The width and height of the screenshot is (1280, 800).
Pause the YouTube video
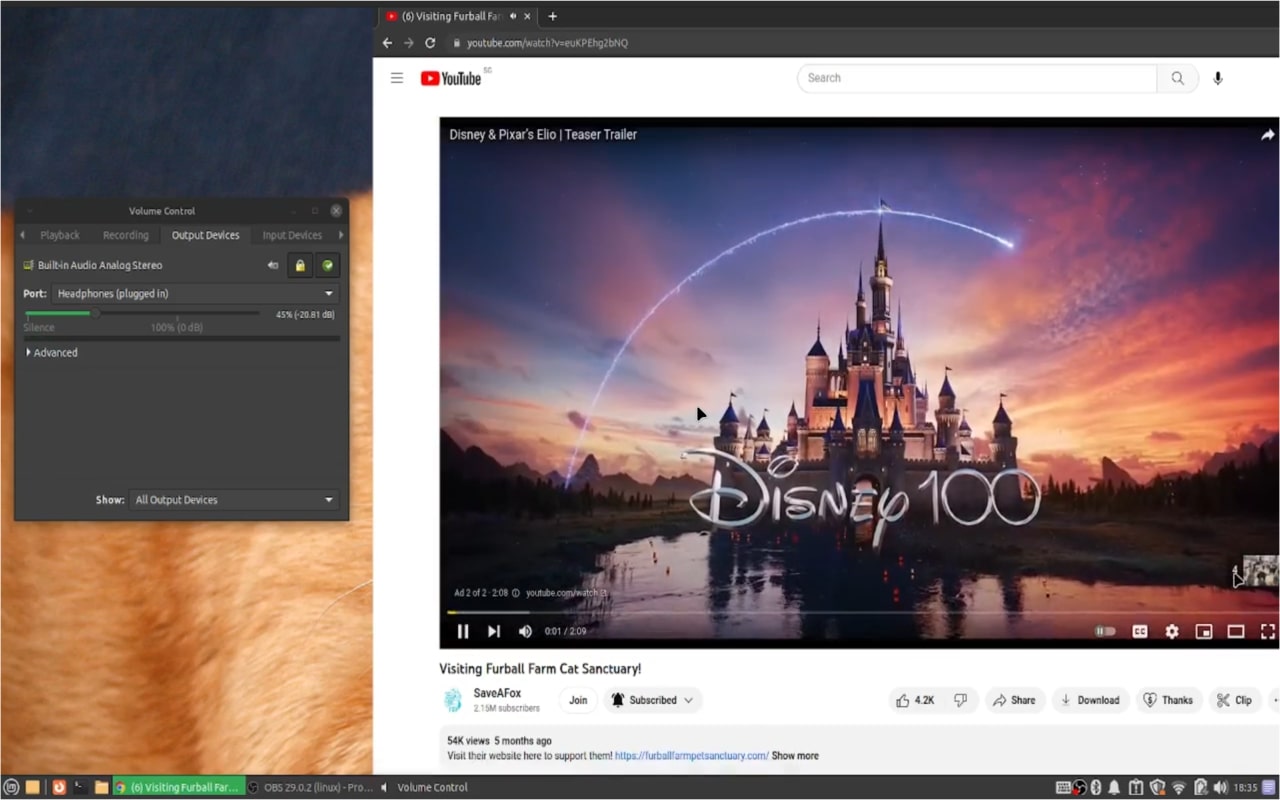[x=463, y=631]
